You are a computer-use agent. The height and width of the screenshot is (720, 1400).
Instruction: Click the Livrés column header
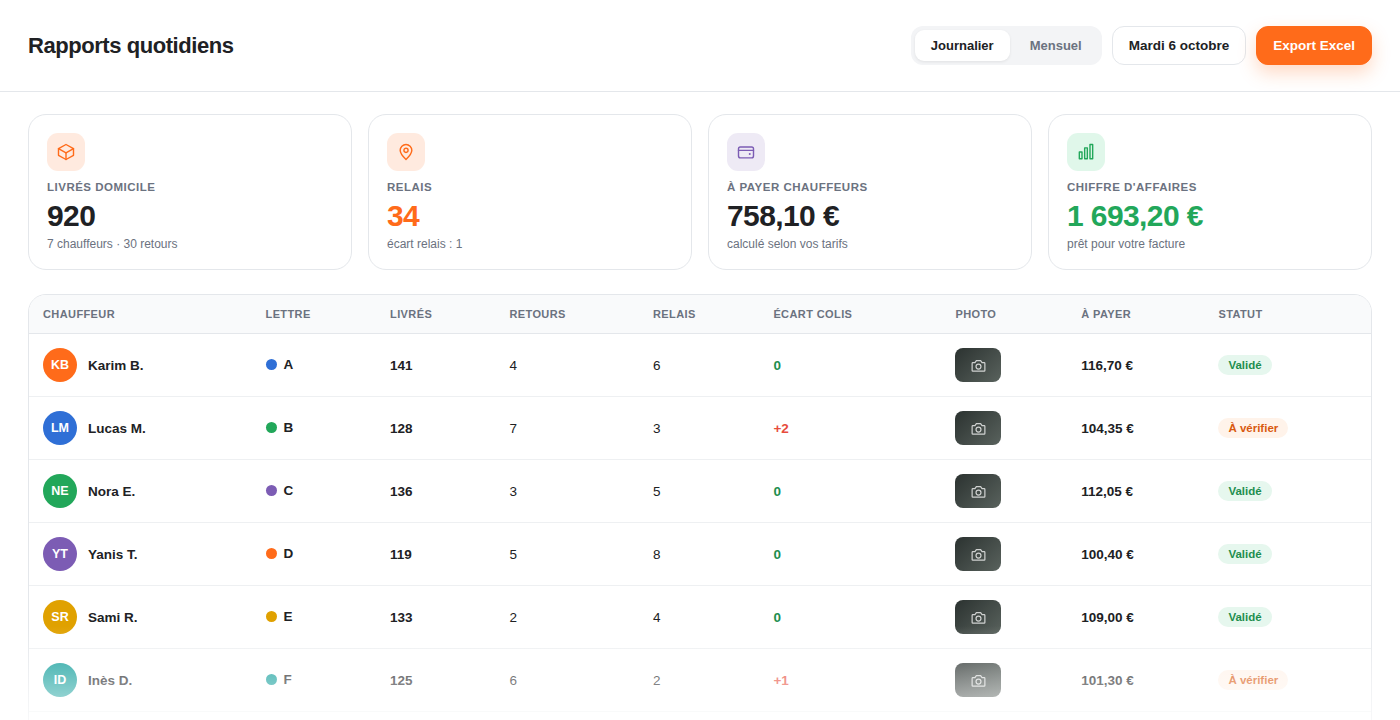[x=411, y=314]
